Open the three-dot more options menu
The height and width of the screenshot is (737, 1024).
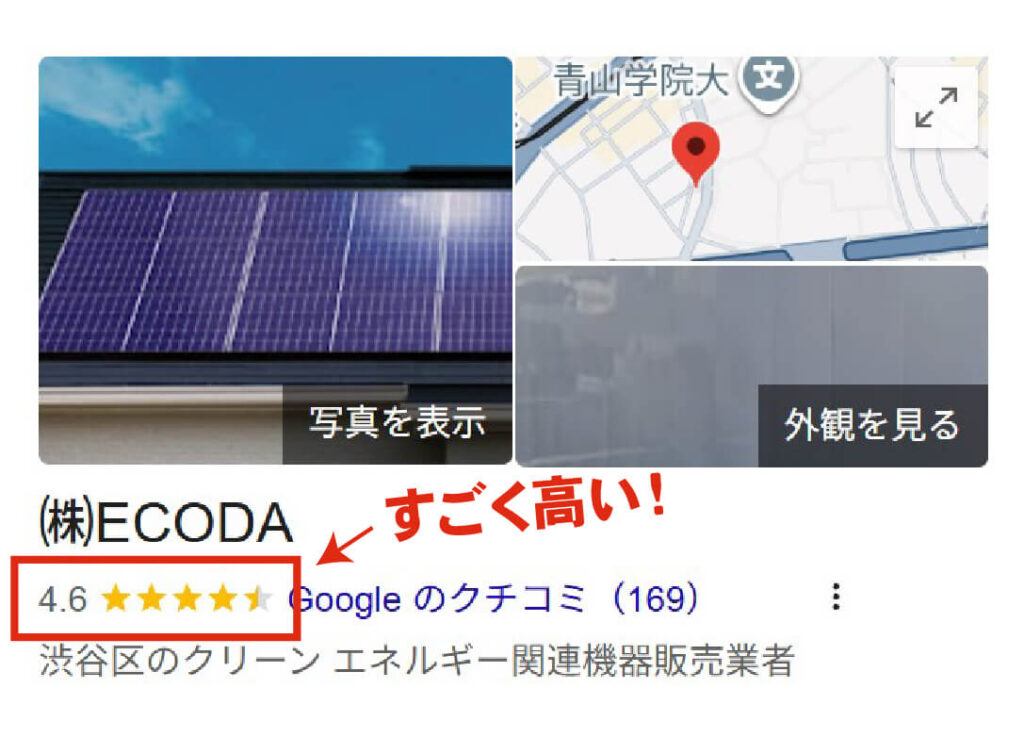pyautogui.click(x=836, y=597)
